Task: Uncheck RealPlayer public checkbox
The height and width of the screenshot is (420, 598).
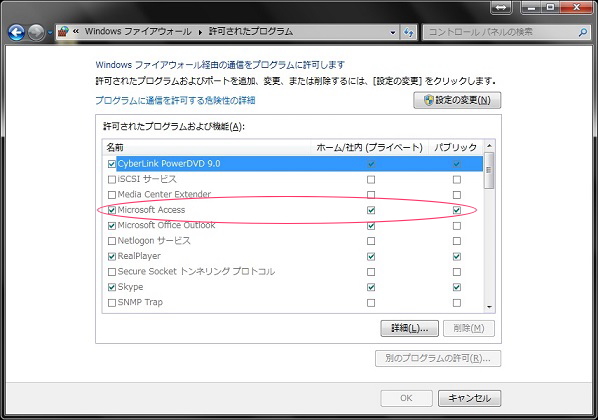Action: (457, 256)
